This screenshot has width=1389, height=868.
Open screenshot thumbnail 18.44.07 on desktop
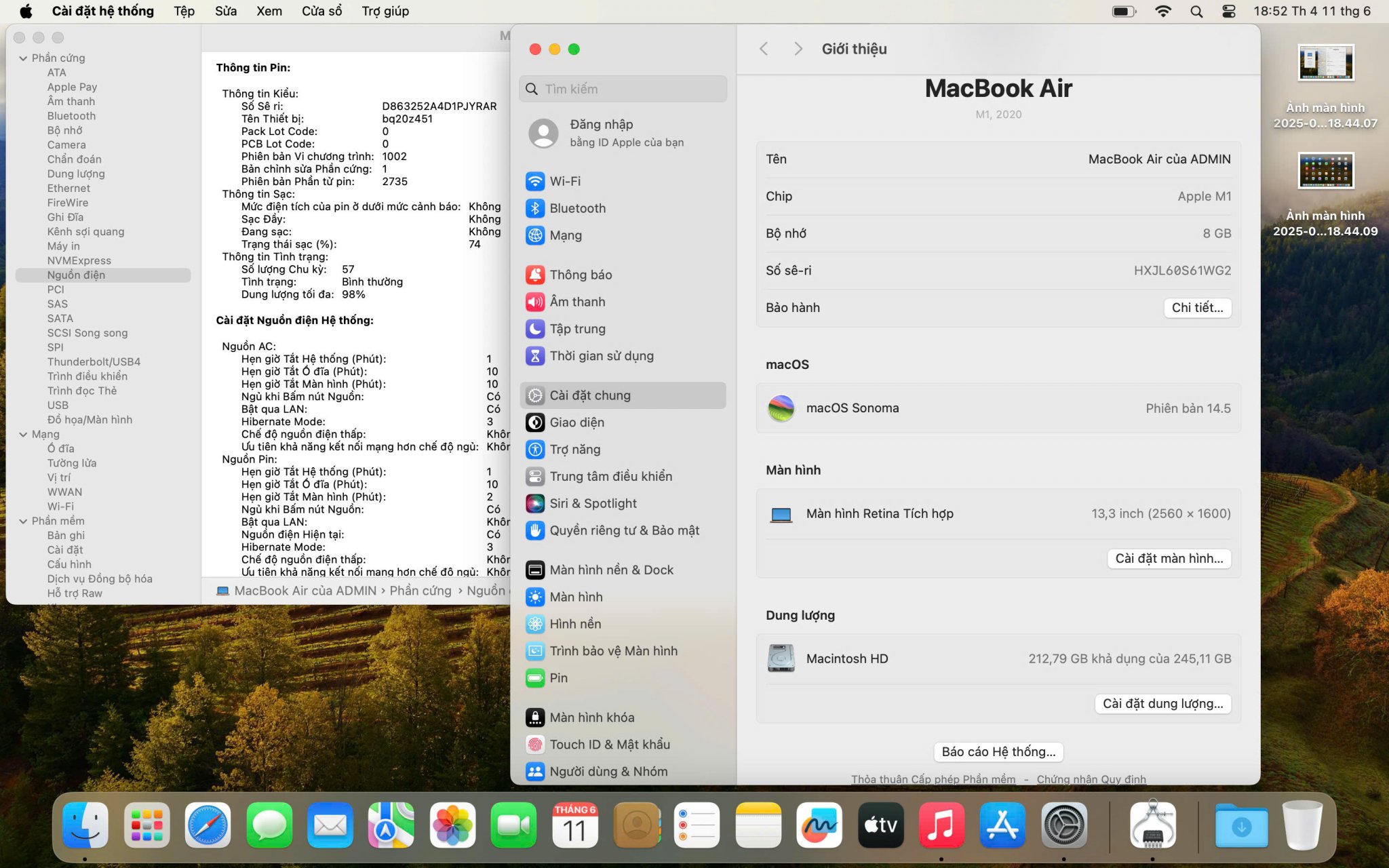[x=1325, y=63]
